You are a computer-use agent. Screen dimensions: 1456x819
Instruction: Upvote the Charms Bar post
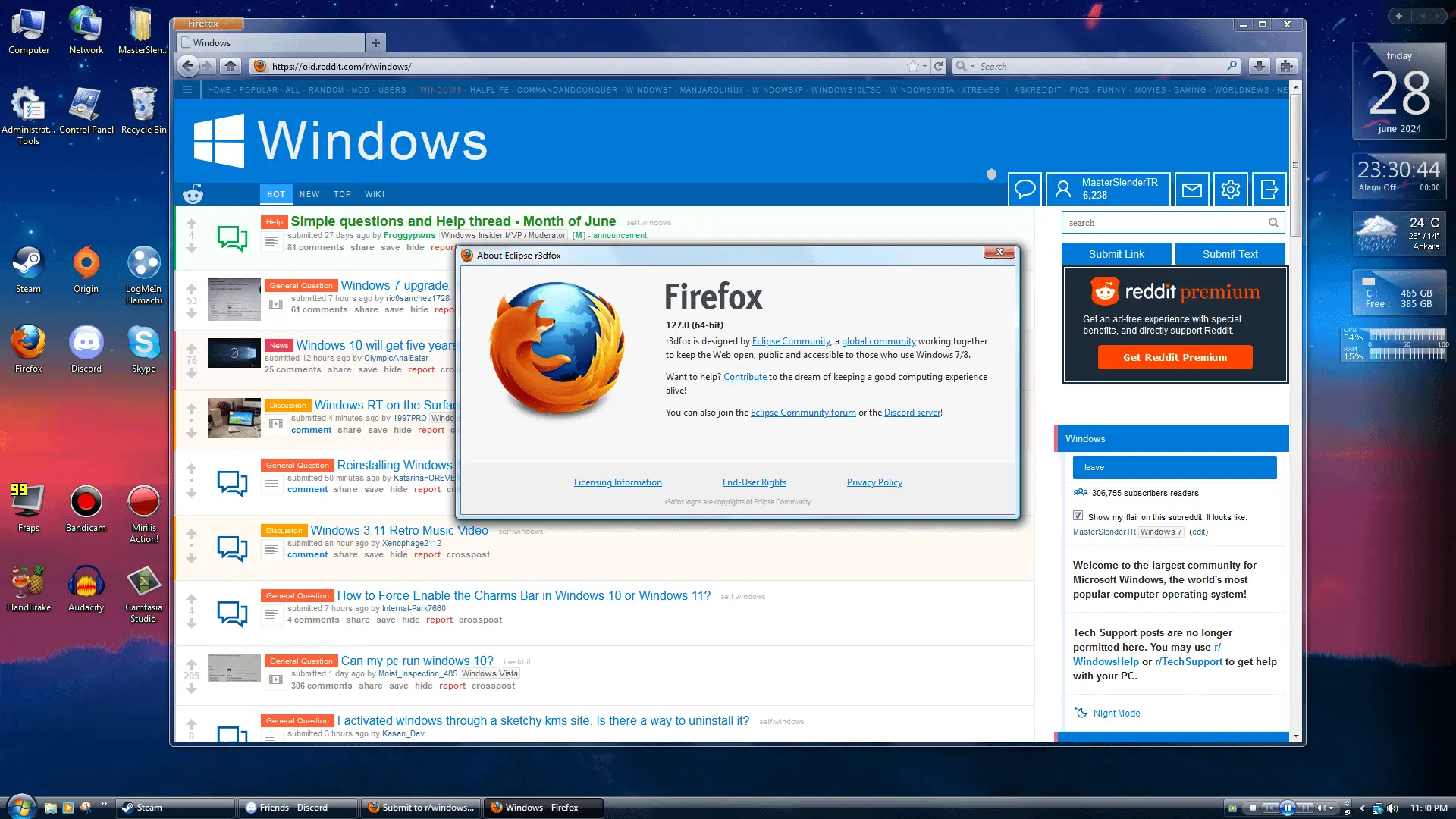[191, 599]
